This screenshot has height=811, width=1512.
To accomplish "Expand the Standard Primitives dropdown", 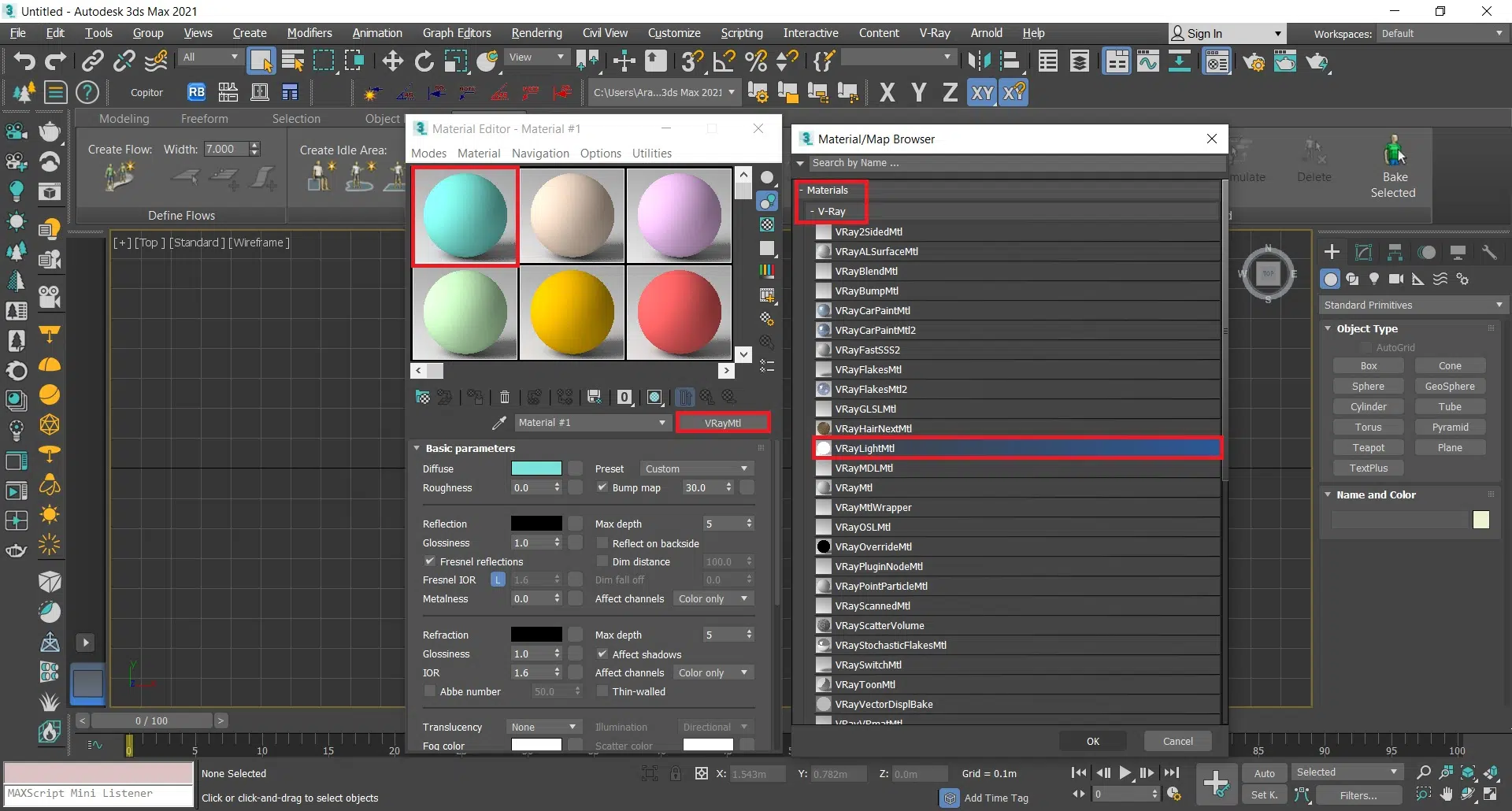I will (x=1413, y=305).
